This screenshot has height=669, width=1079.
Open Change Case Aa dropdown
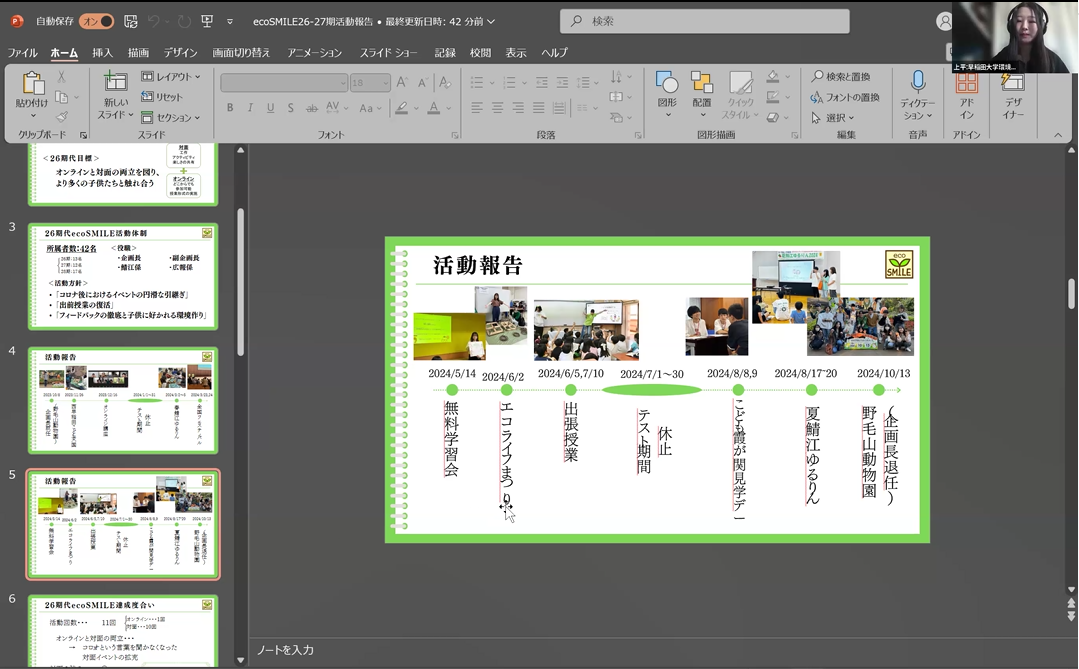point(370,108)
